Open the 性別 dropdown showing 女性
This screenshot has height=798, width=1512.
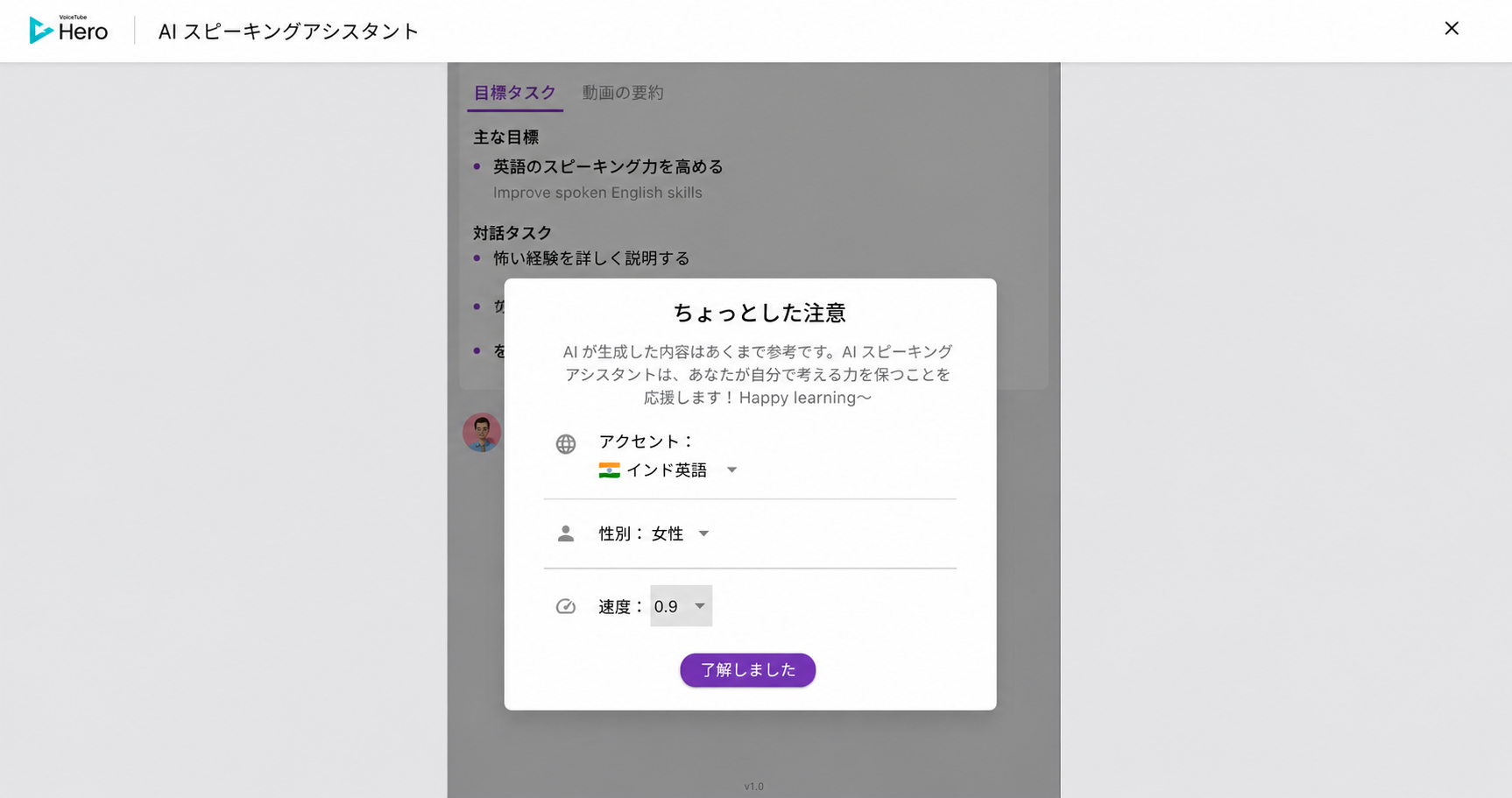[680, 533]
